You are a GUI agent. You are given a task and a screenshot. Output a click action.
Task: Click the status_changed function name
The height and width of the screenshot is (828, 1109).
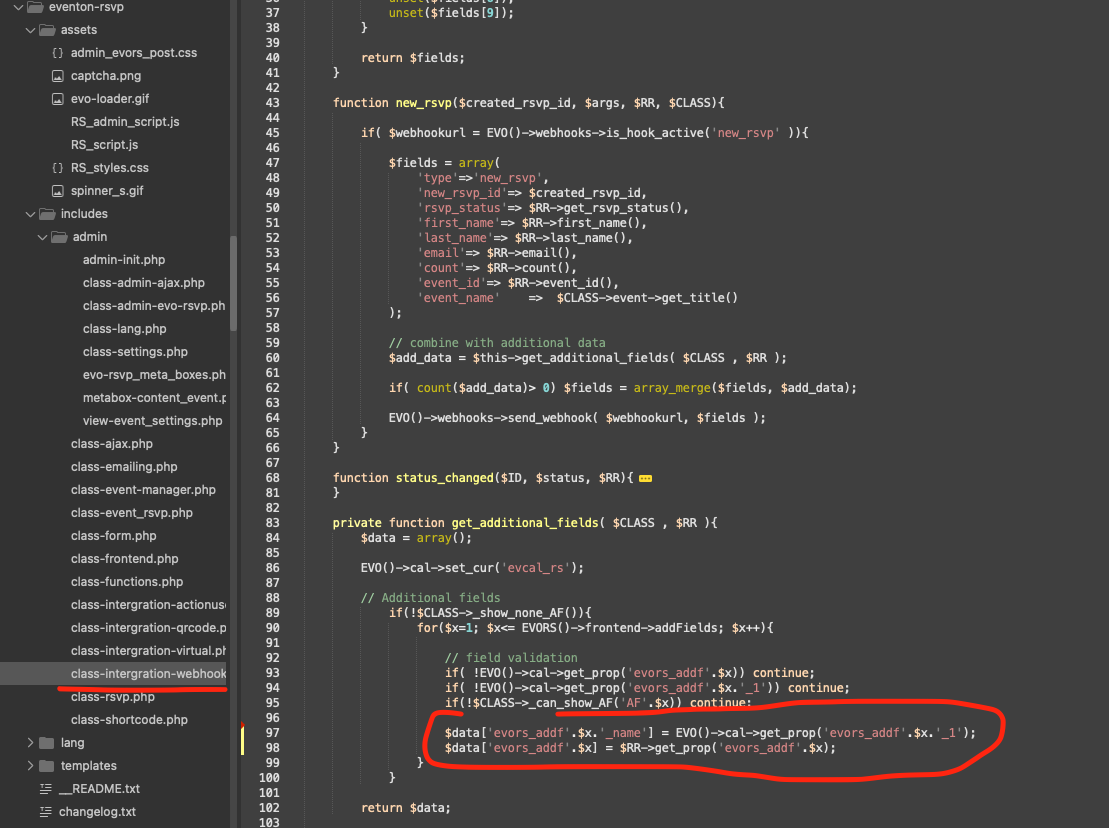click(x=444, y=478)
